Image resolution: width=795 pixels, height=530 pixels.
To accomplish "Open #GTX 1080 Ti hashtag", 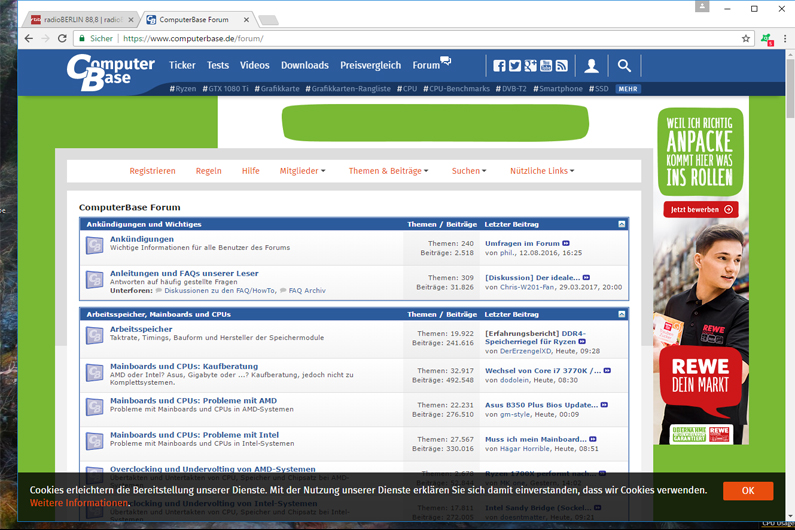I will coord(225,89).
